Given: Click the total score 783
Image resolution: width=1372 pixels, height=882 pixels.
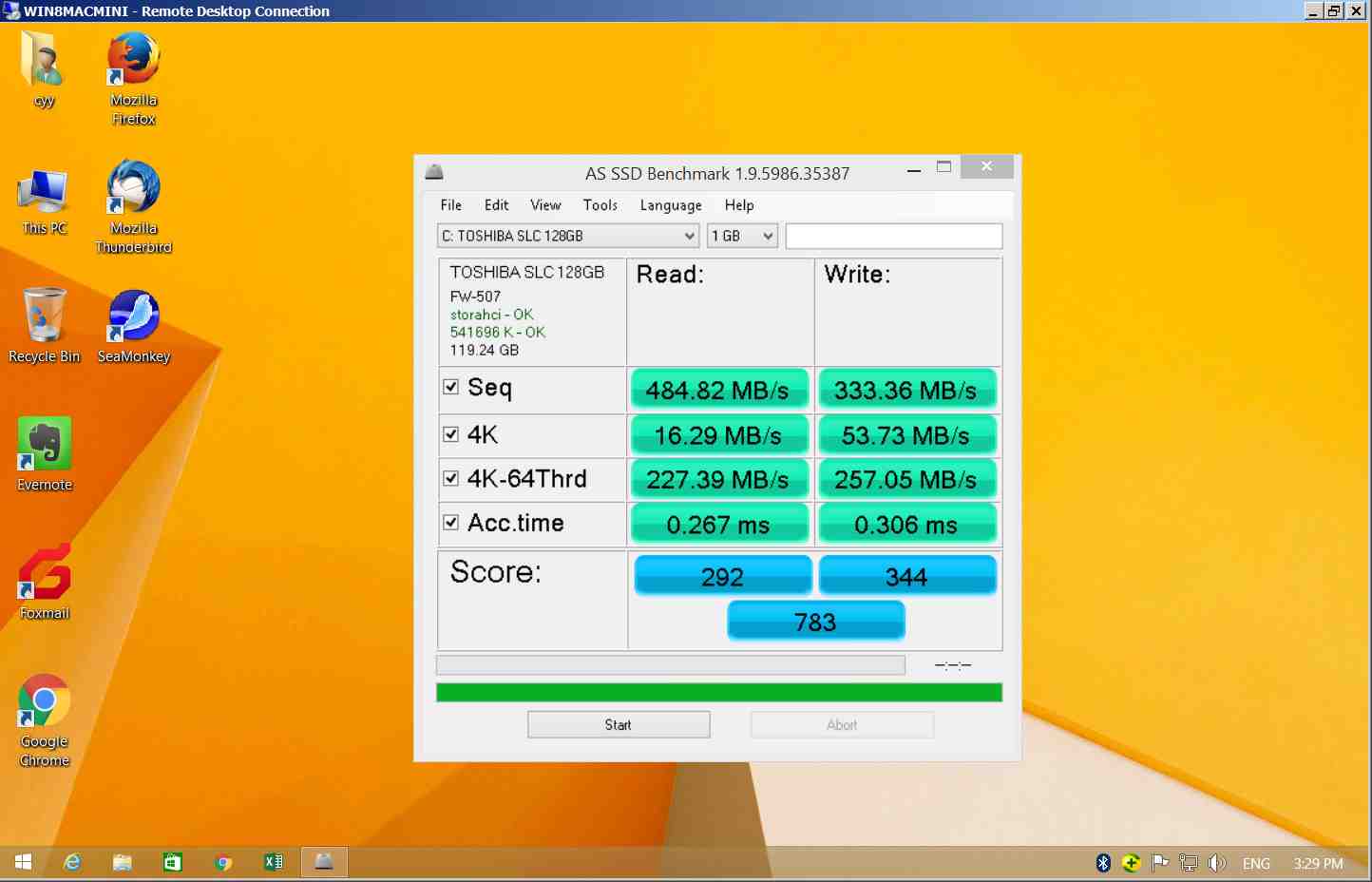Looking at the screenshot, I should point(815,622).
